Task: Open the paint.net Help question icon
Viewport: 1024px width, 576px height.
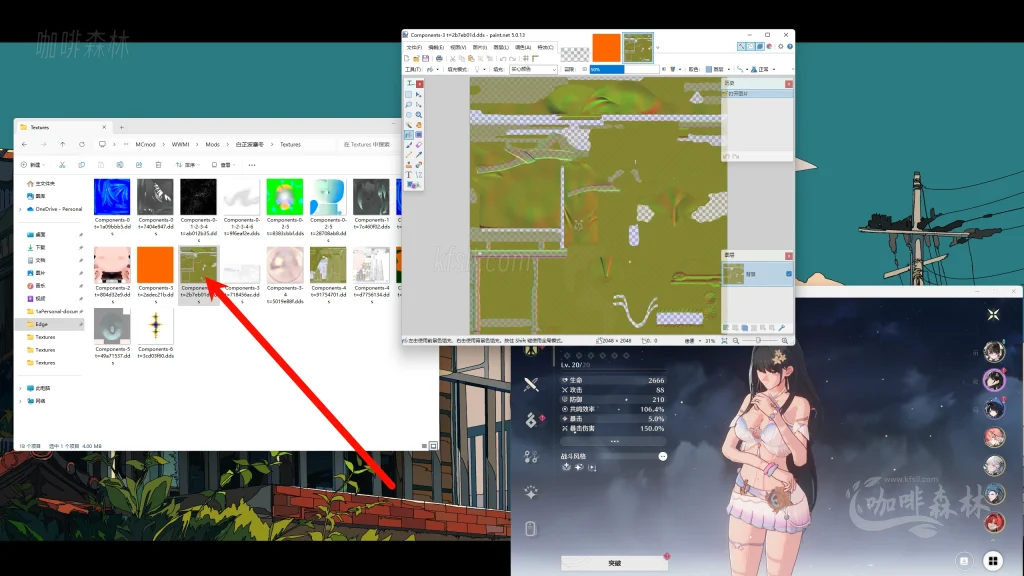Action: [x=790, y=46]
